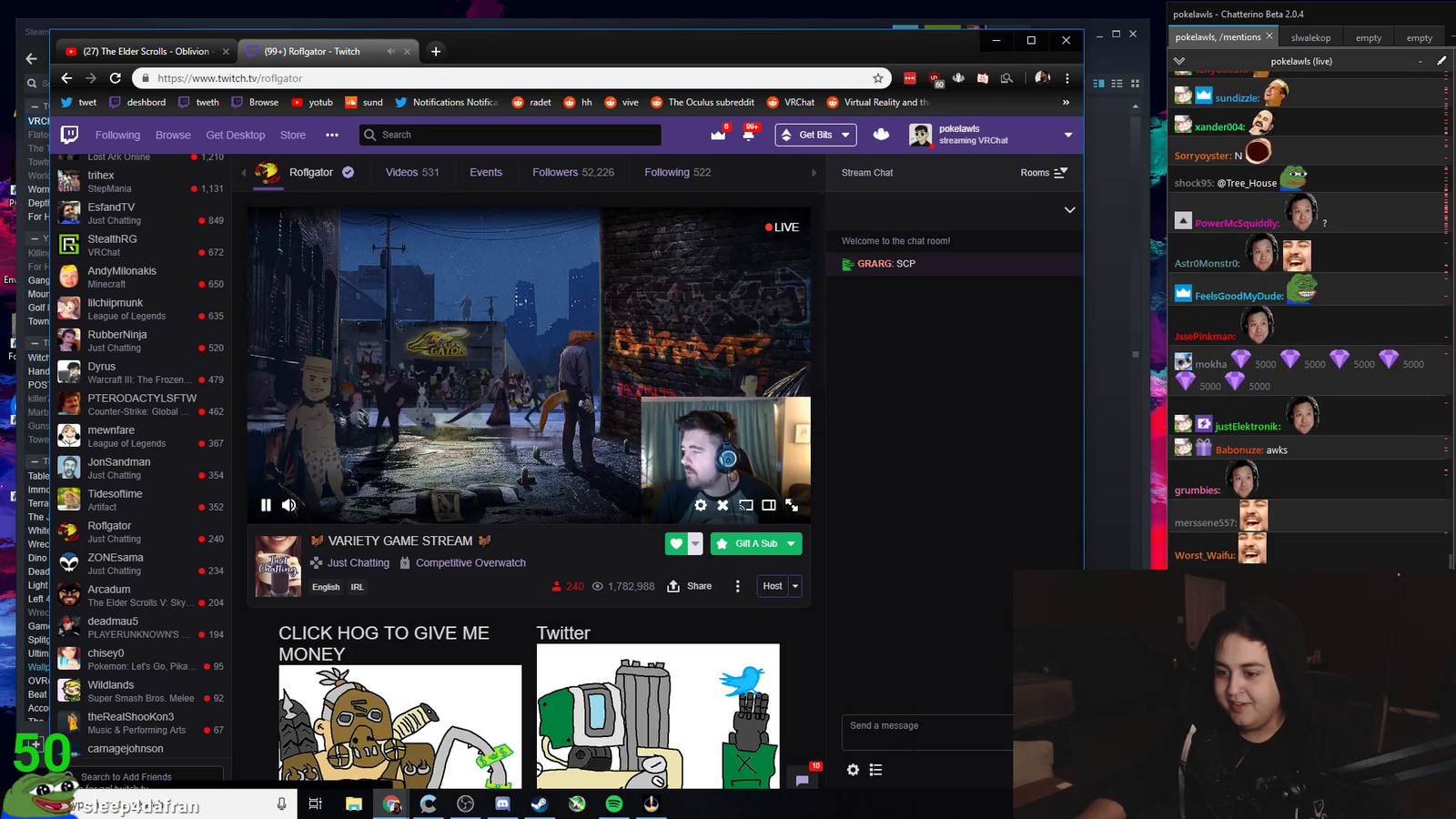Share the stream with the Share button
Screen dimensions: 1456x819
(690, 586)
